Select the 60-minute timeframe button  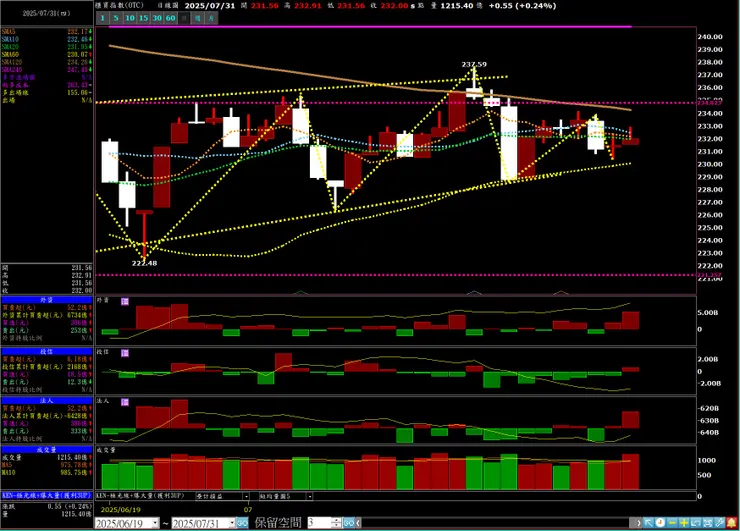[x=171, y=18]
